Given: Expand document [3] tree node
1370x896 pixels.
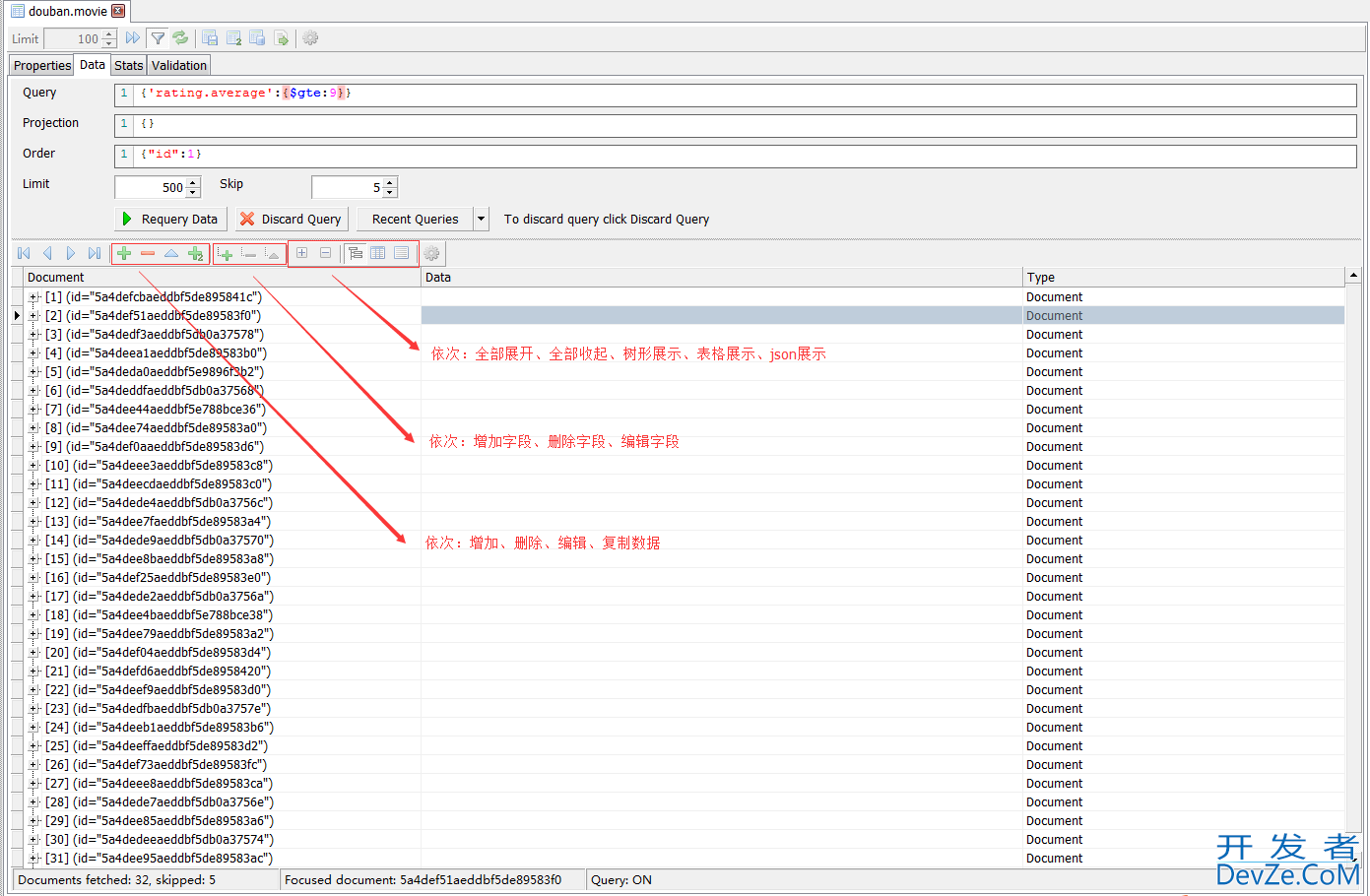Looking at the screenshot, I should (x=33, y=334).
